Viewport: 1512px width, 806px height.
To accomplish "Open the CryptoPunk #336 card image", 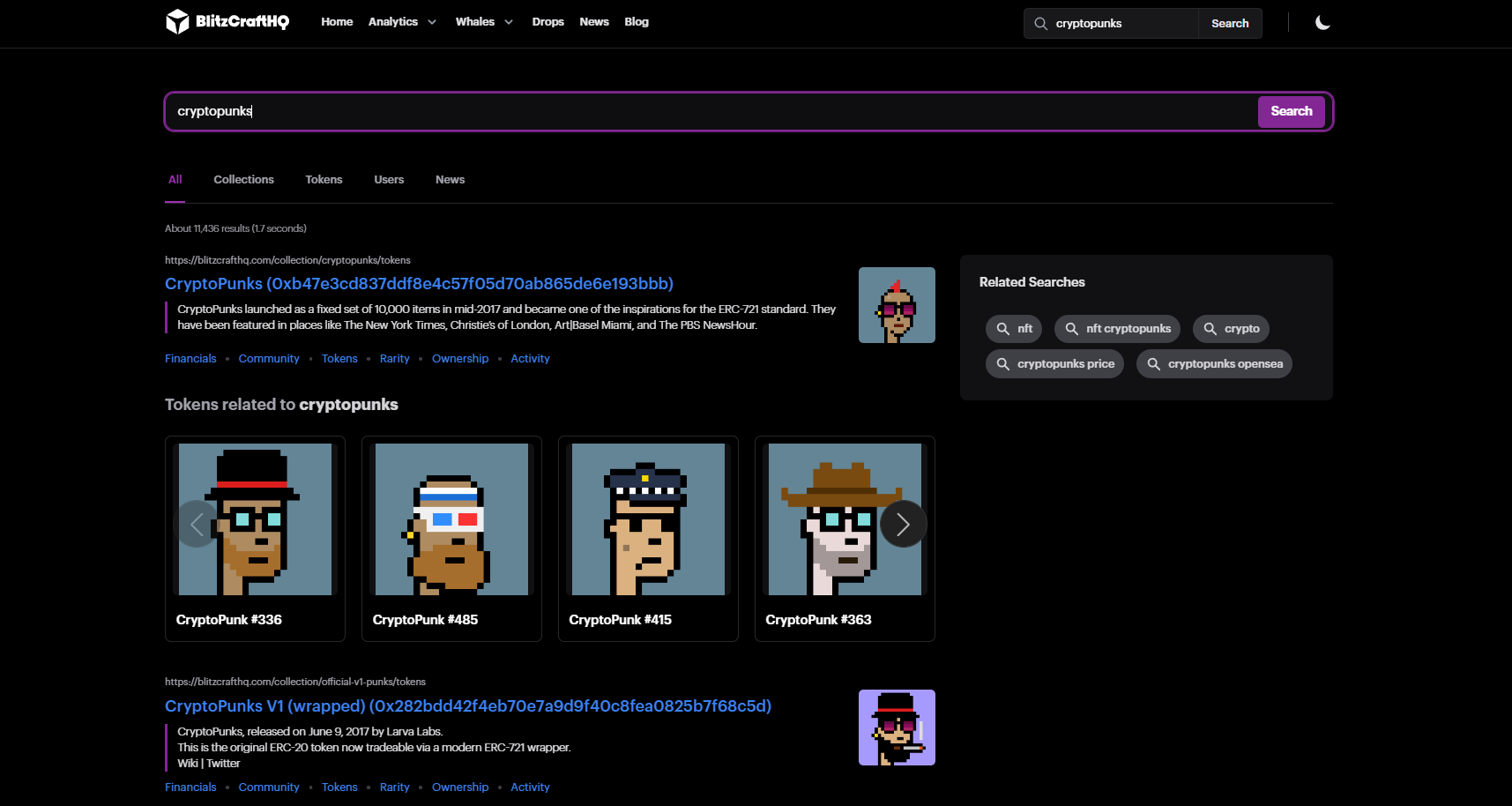I will point(256,519).
